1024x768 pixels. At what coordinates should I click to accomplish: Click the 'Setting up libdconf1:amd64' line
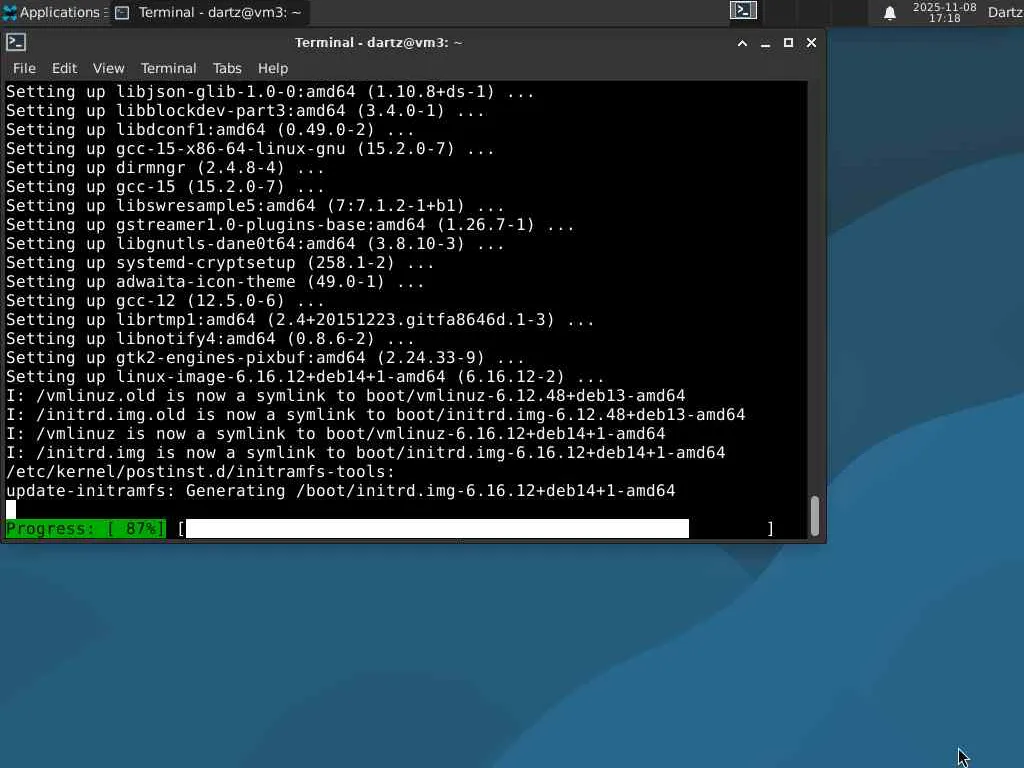coord(210,130)
